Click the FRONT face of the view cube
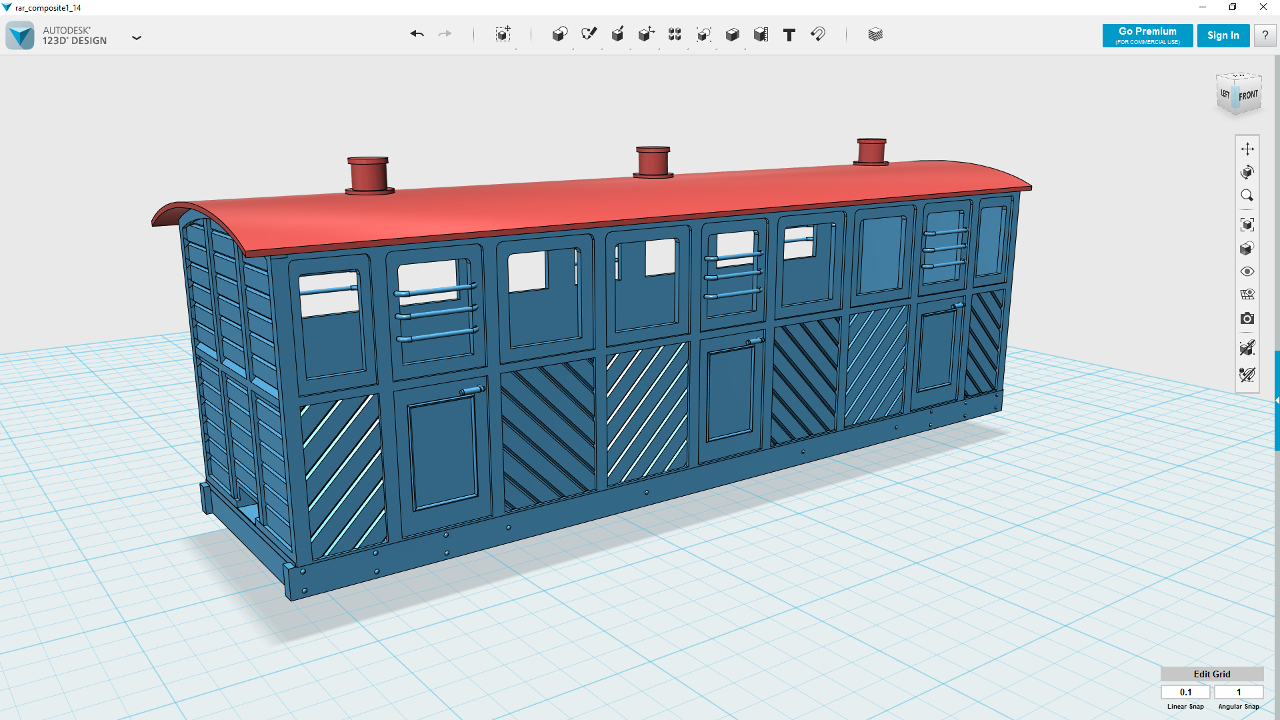 1248,96
